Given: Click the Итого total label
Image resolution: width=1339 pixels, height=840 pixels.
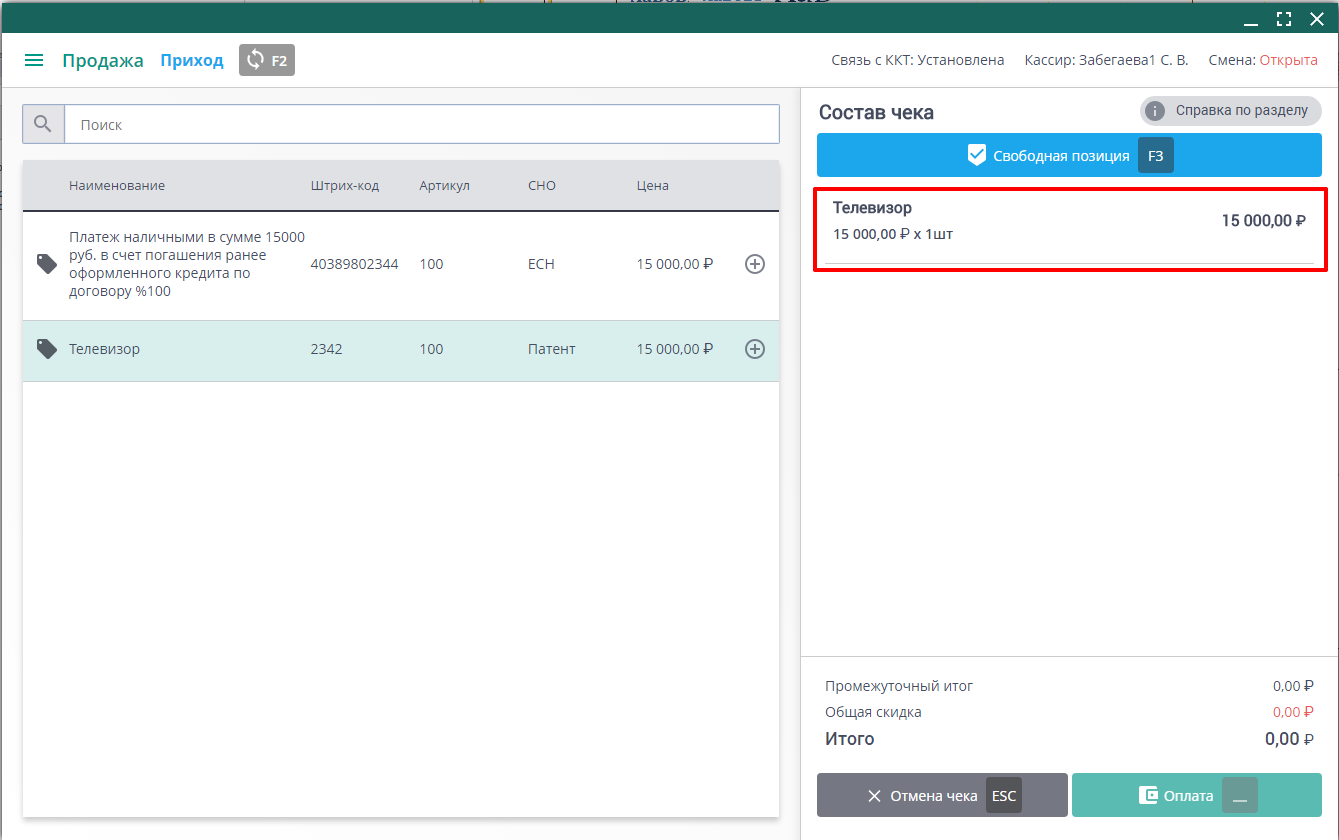Looking at the screenshot, I should pos(850,739).
